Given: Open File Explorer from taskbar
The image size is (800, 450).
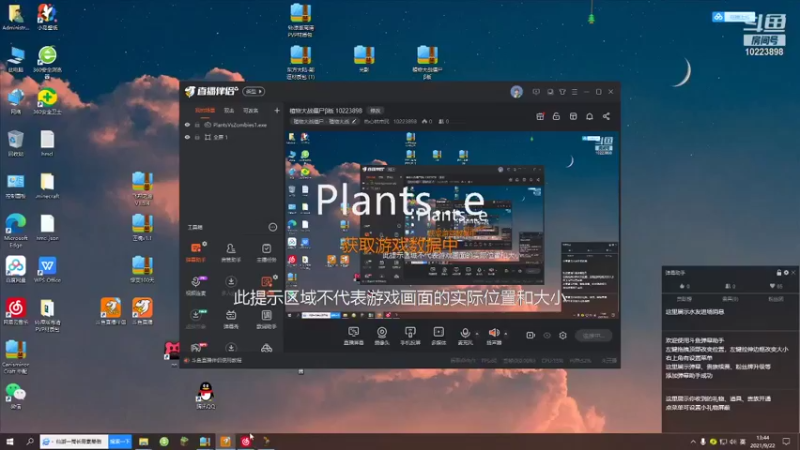Looking at the screenshot, I should coord(143,441).
